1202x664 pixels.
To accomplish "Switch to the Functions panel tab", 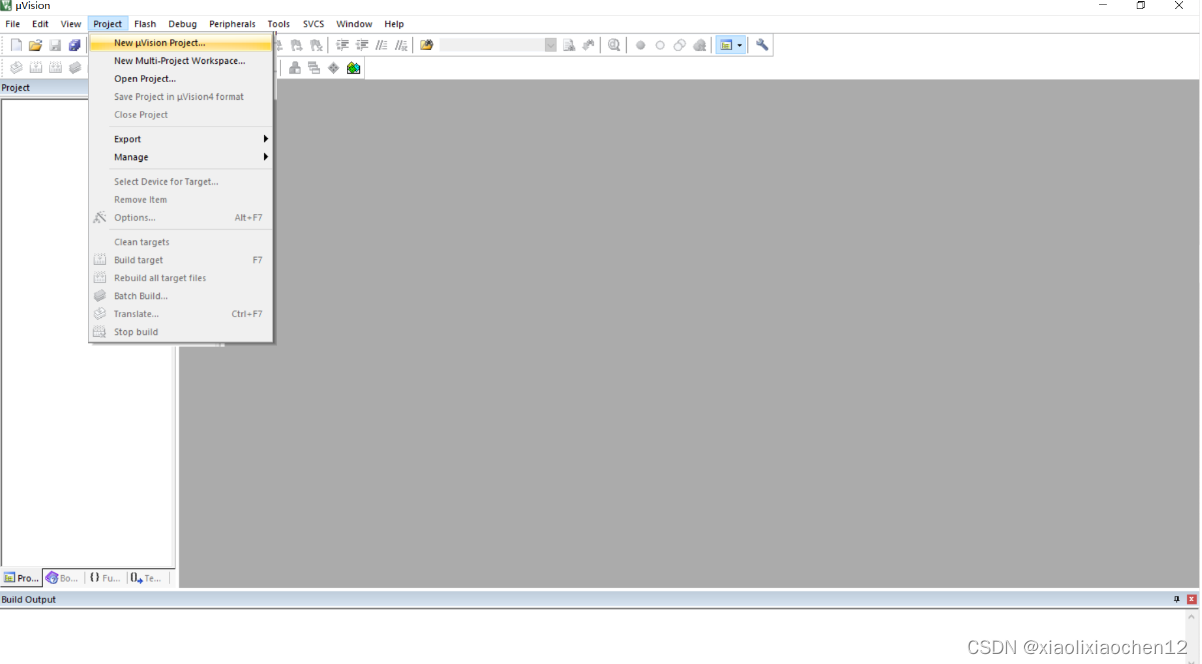I will click(x=105, y=578).
